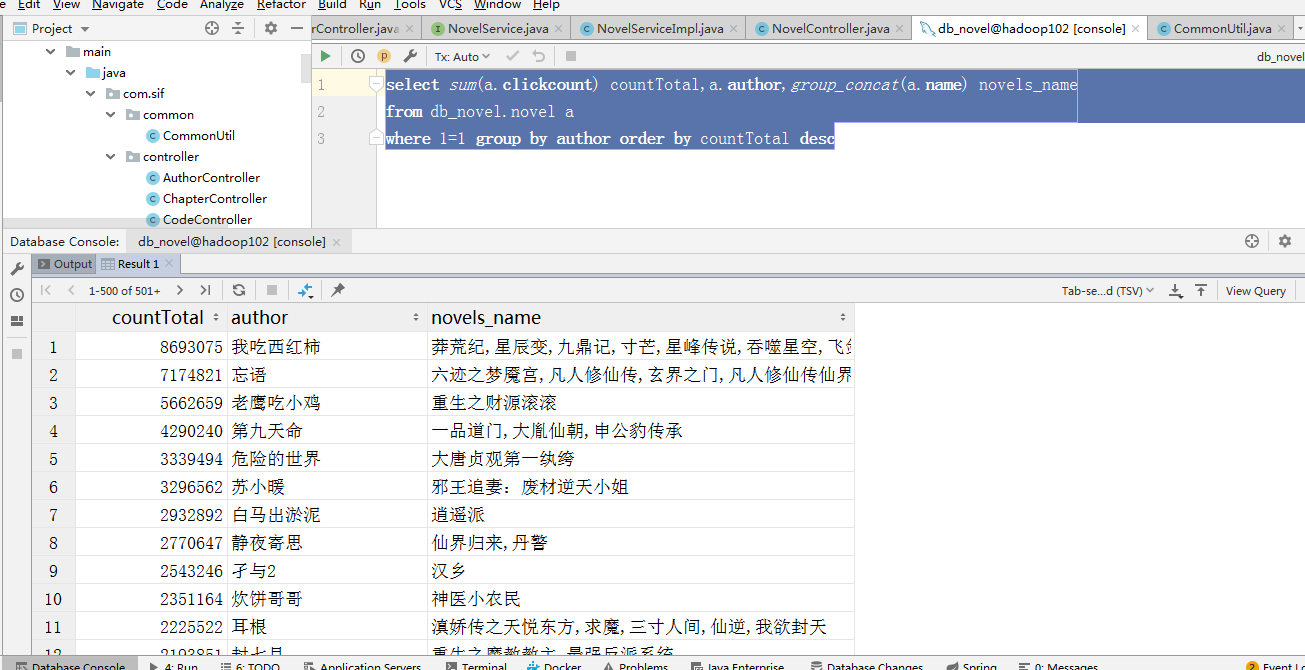Go to first page of results
Screen dimensions: 1305x670
(x=45, y=290)
